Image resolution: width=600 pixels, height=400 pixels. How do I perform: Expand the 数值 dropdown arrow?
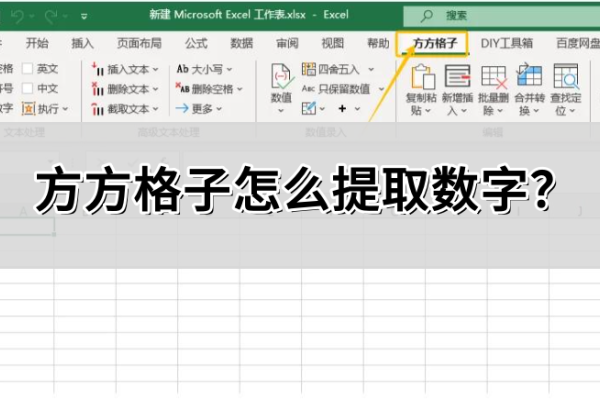click(281, 111)
